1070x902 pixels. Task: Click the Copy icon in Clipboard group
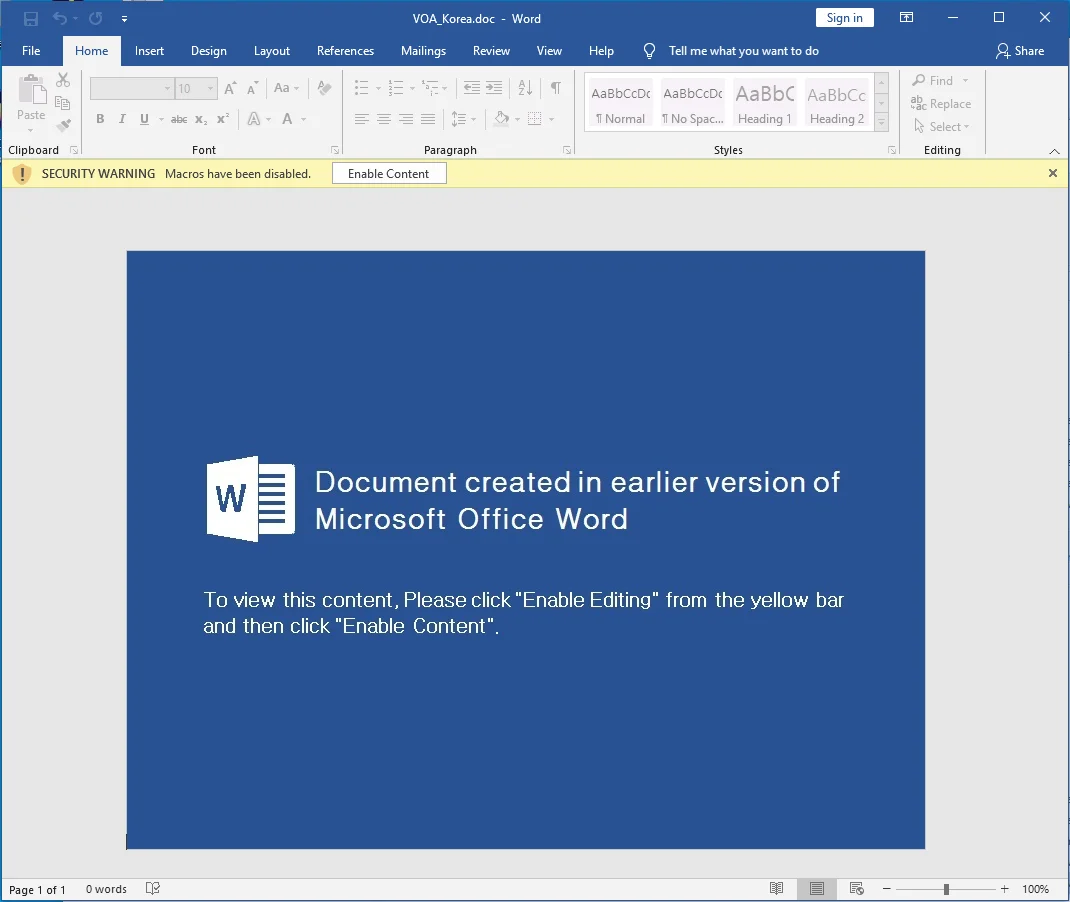[63, 103]
